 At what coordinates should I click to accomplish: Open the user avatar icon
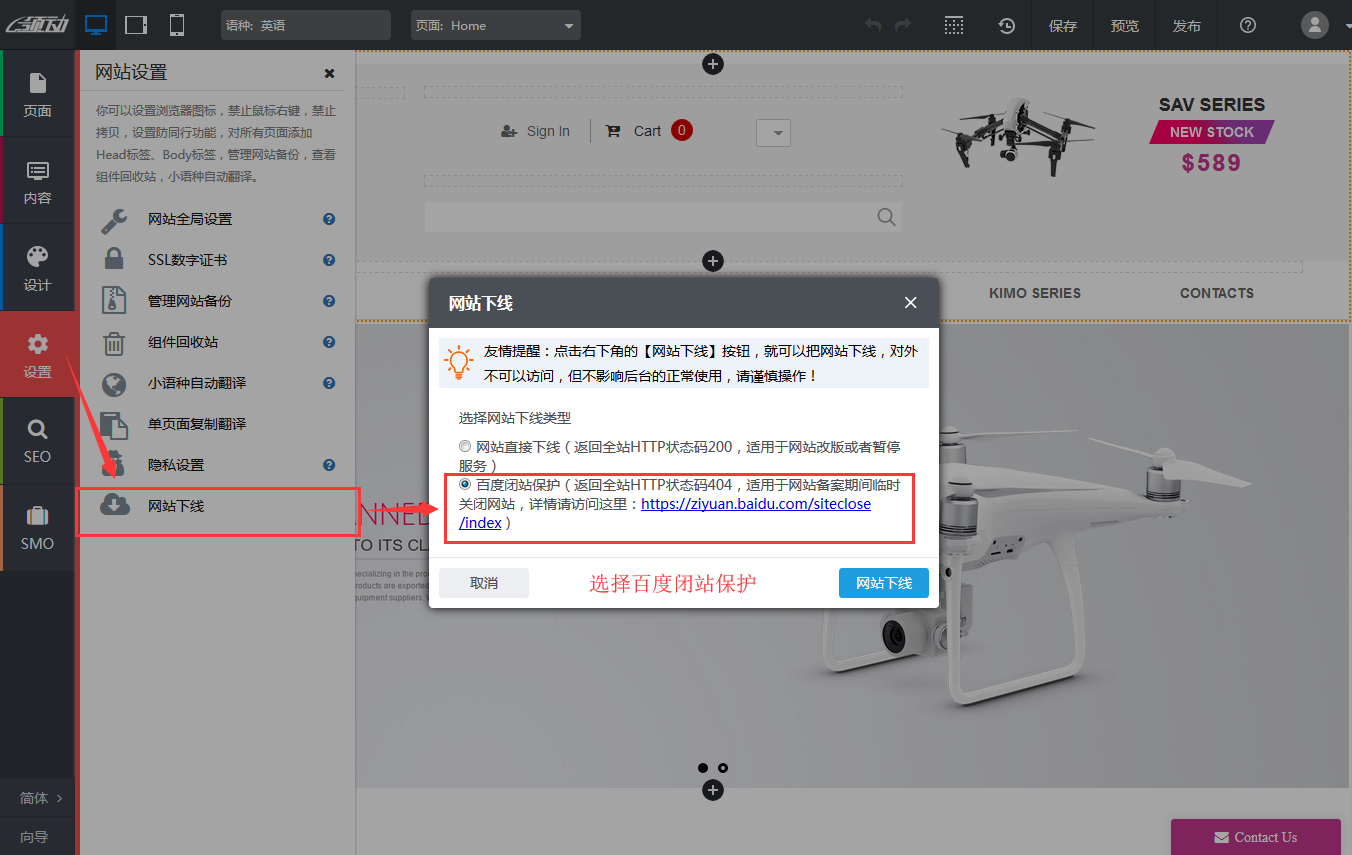click(1314, 24)
